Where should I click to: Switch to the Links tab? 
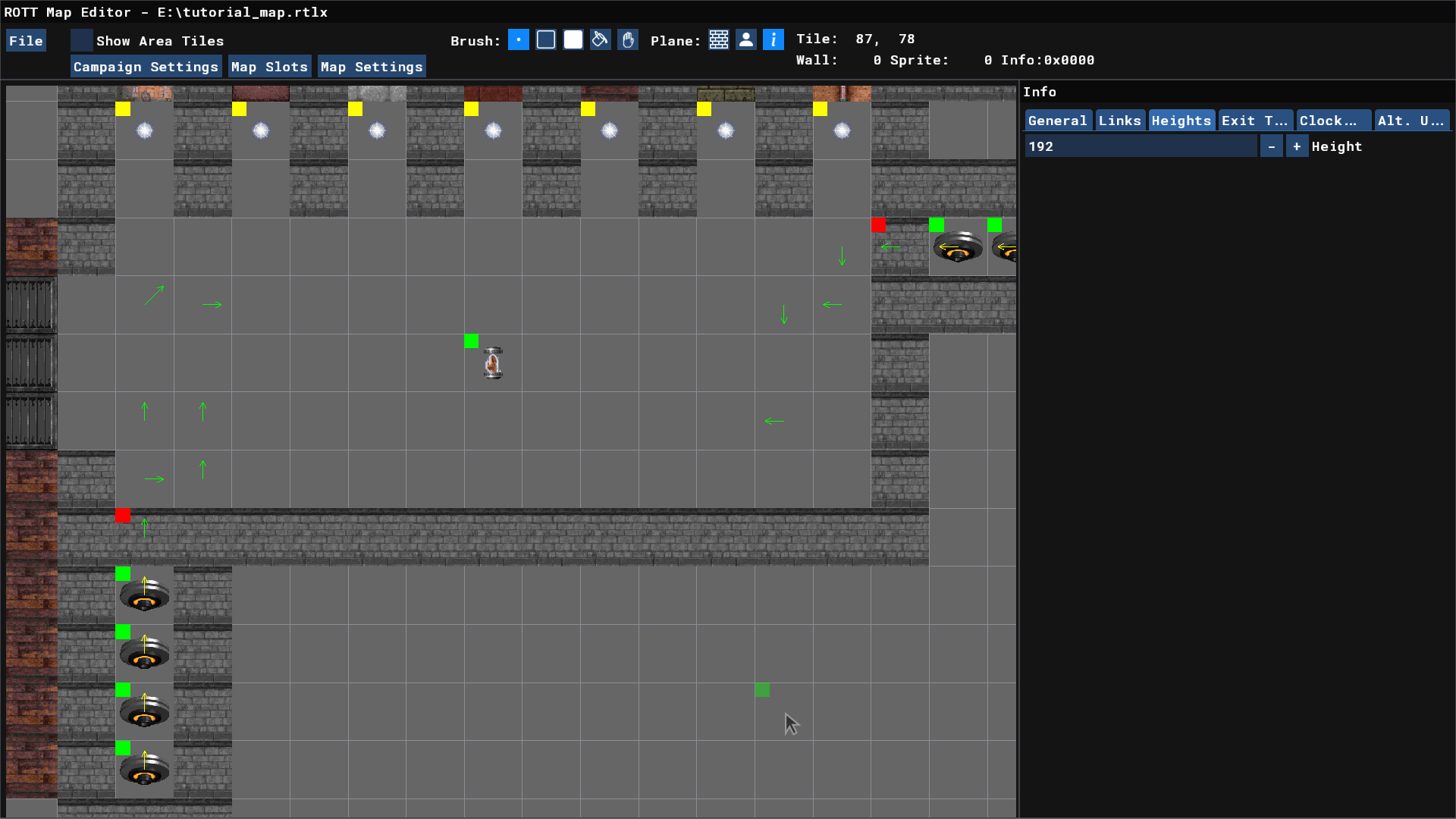1119,121
